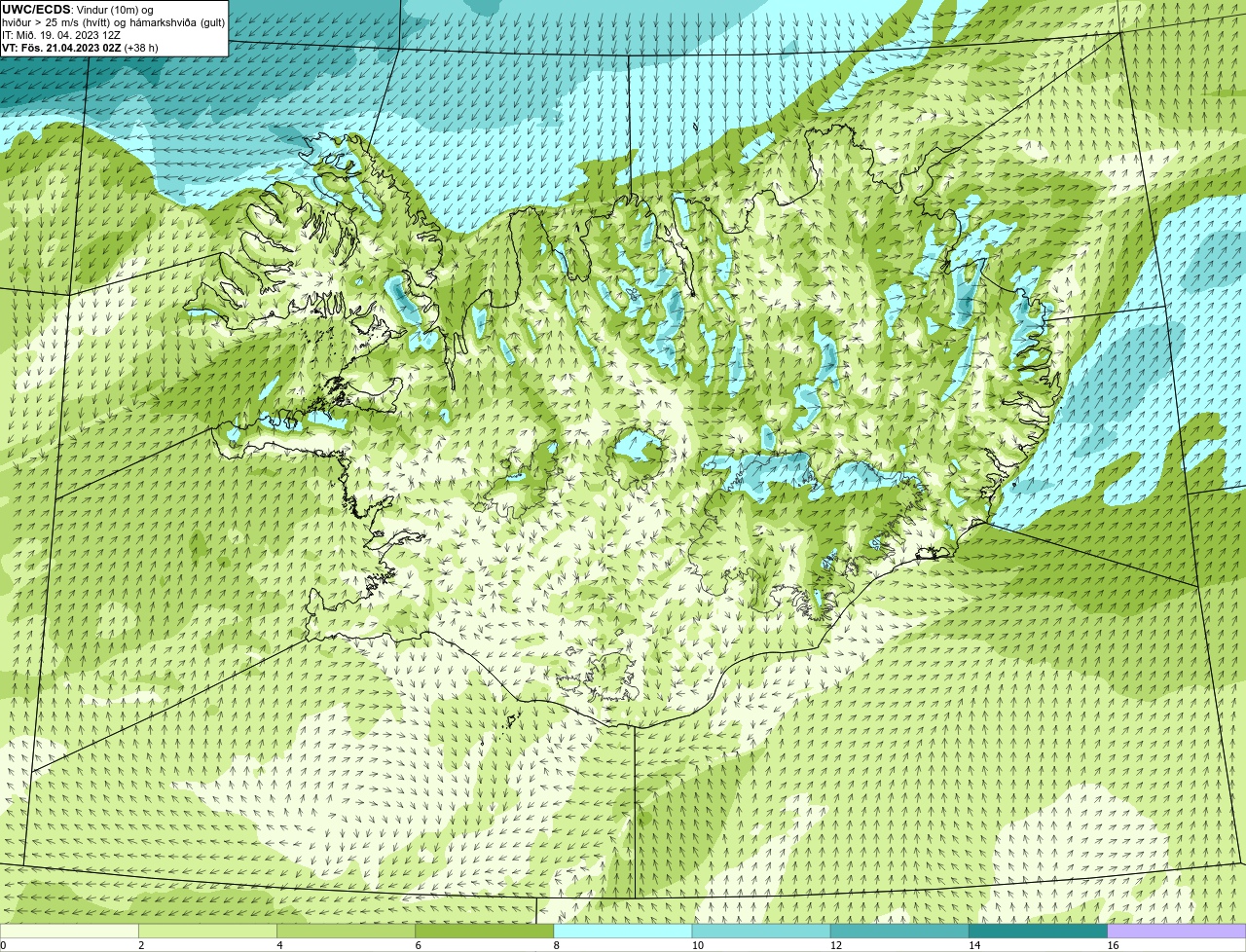
Task: Click the 'Vindur (10m) og' label
Action: (114, 10)
